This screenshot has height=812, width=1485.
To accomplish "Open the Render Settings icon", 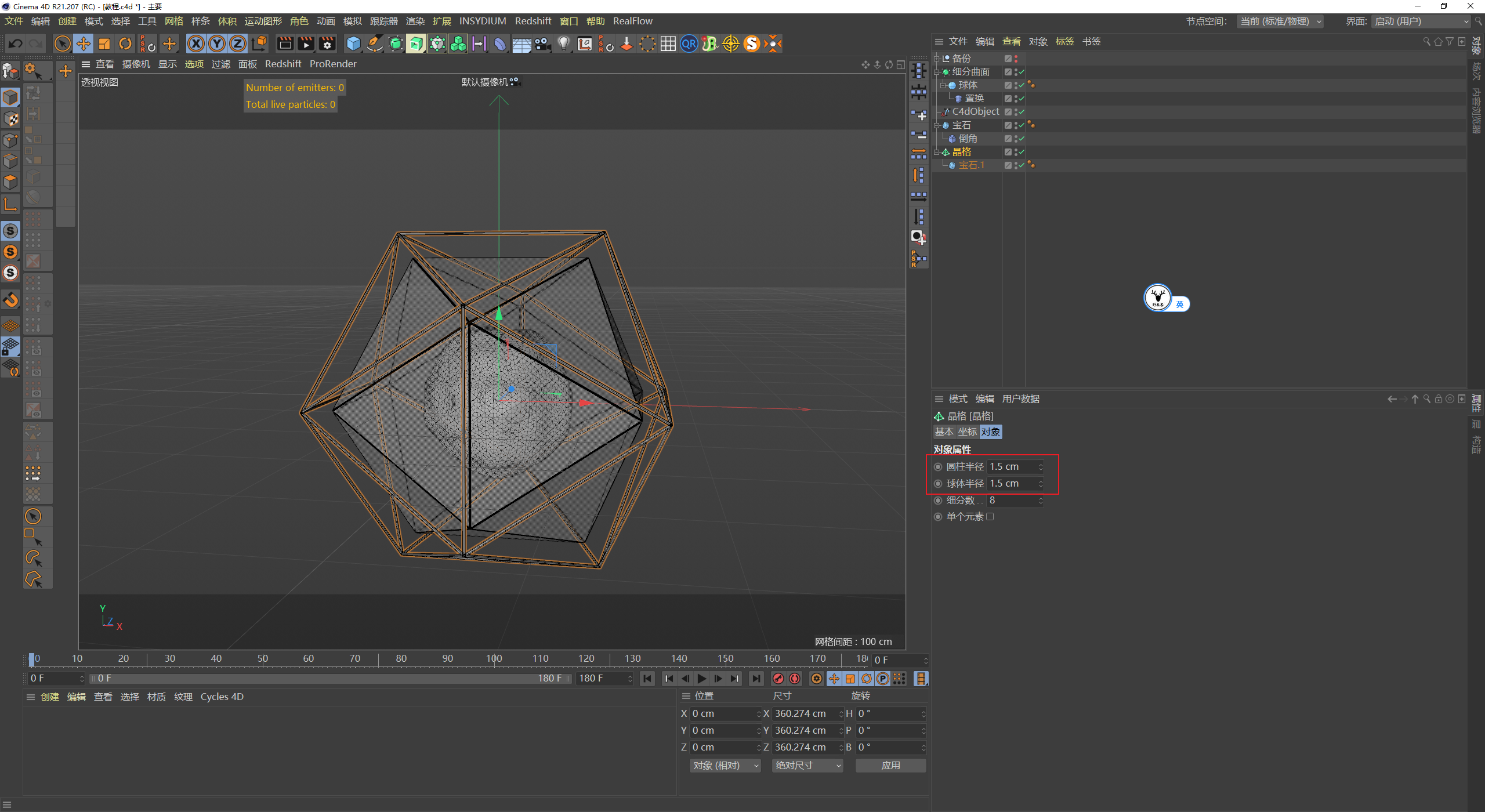I will pyautogui.click(x=327, y=43).
